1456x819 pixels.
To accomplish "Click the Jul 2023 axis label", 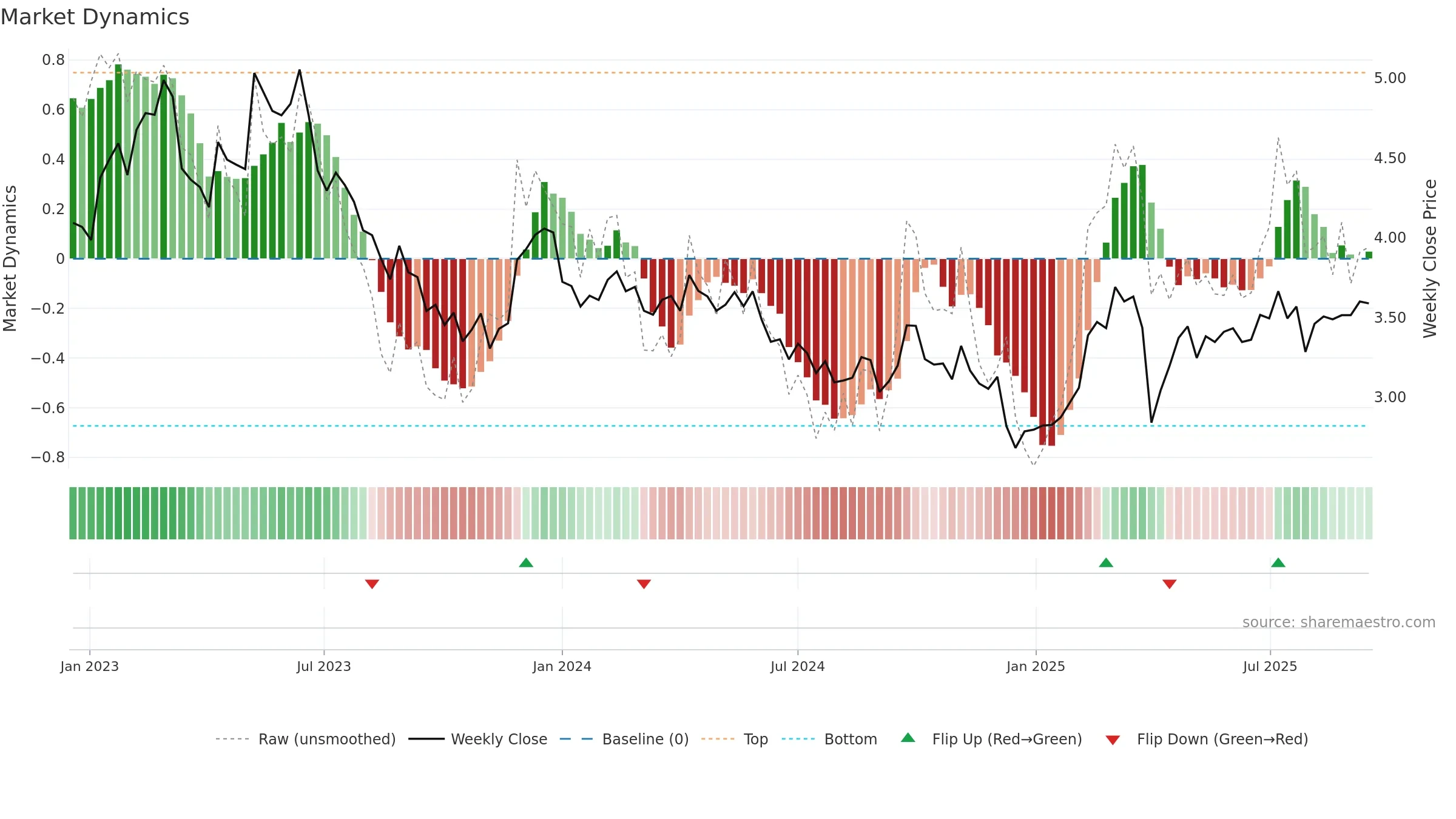I will point(324,666).
